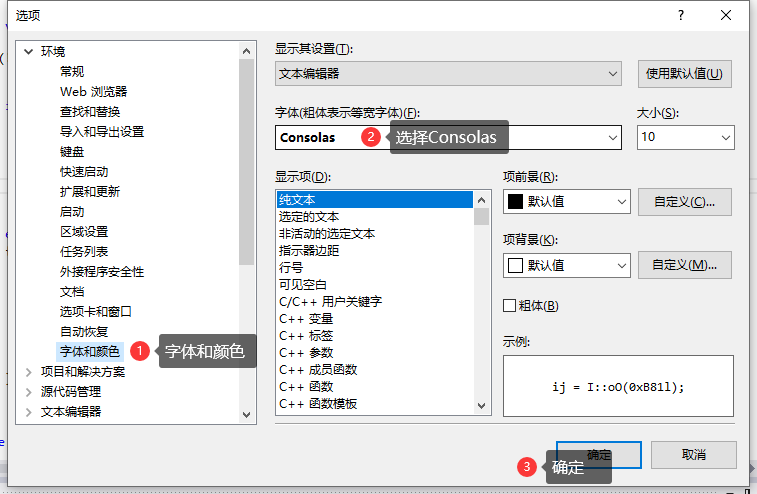Click the tree panel's up scroll arrow

pos(246,51)
